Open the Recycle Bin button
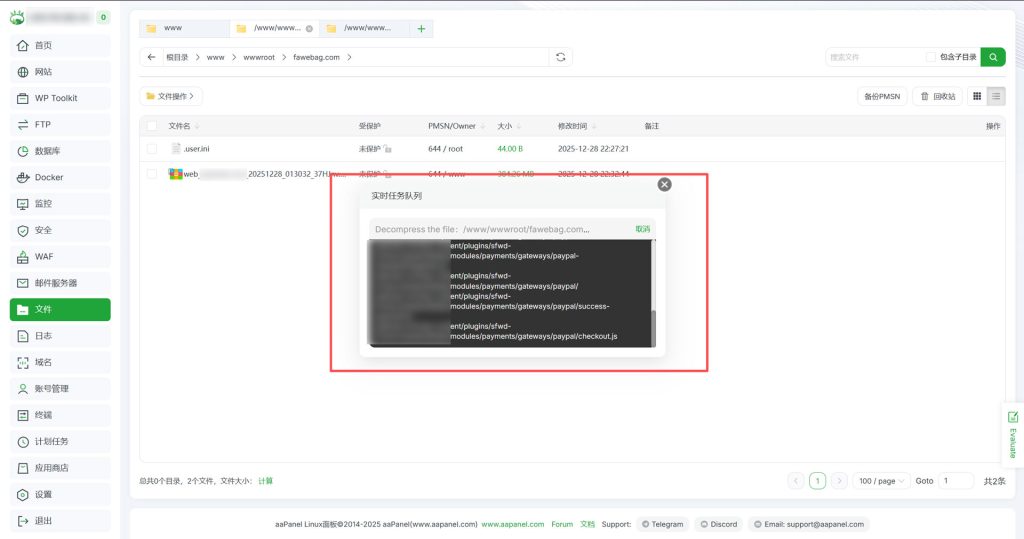The width and height of the screenshot is (1024, 539). tap(937, 96)
